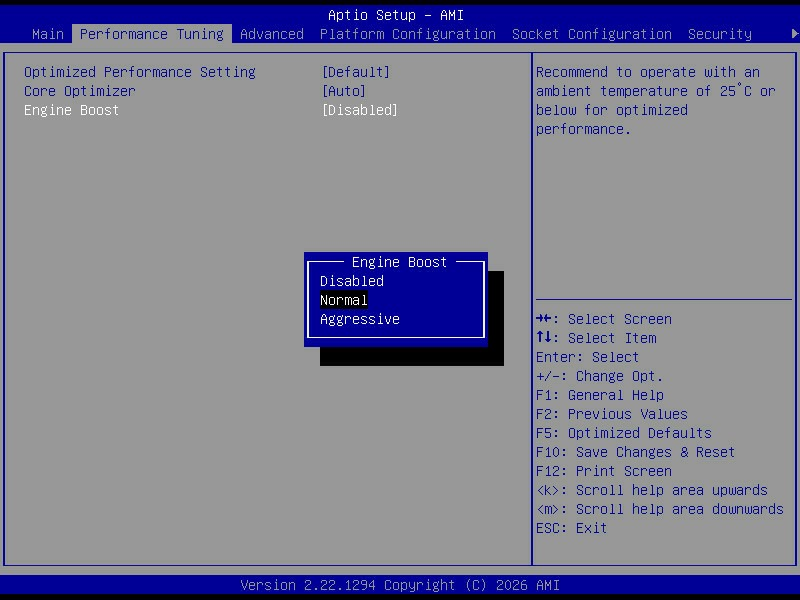Image resolution: width=800 pixels, height=600 pixels.
Task: Click the F2: Previous Values hint
Action: pos(612,414)
